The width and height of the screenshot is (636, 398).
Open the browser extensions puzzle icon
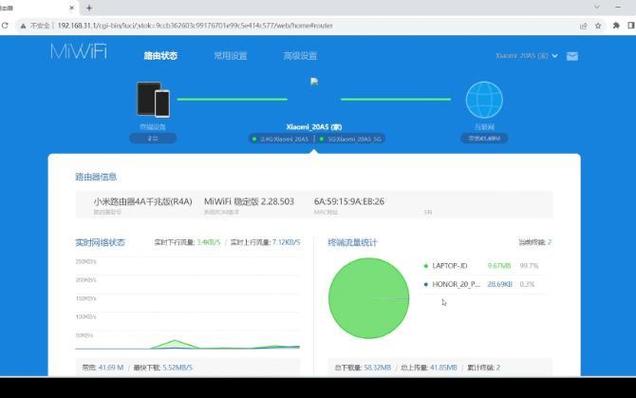pos(616,26)
